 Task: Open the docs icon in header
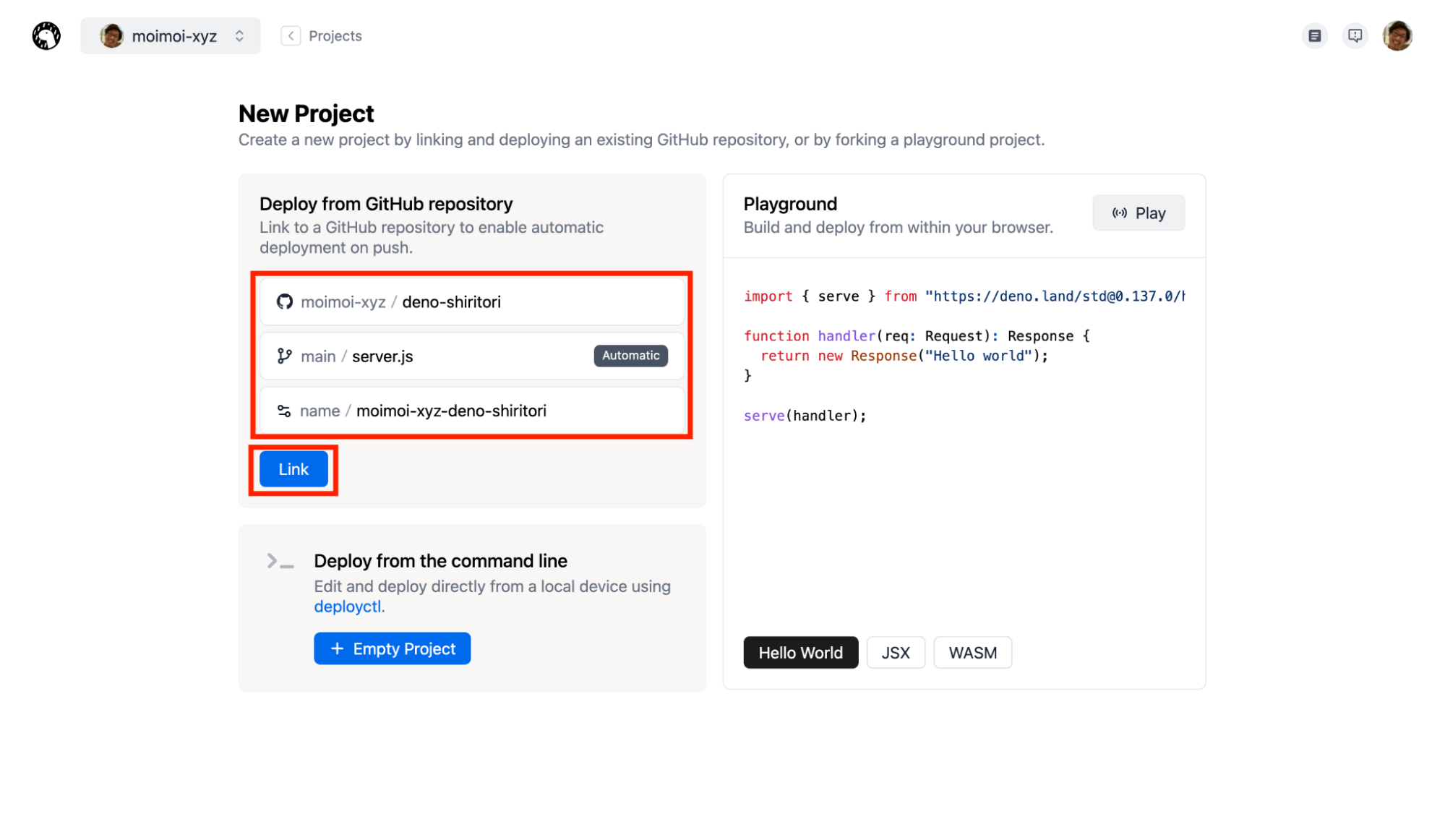[1314, 35]
